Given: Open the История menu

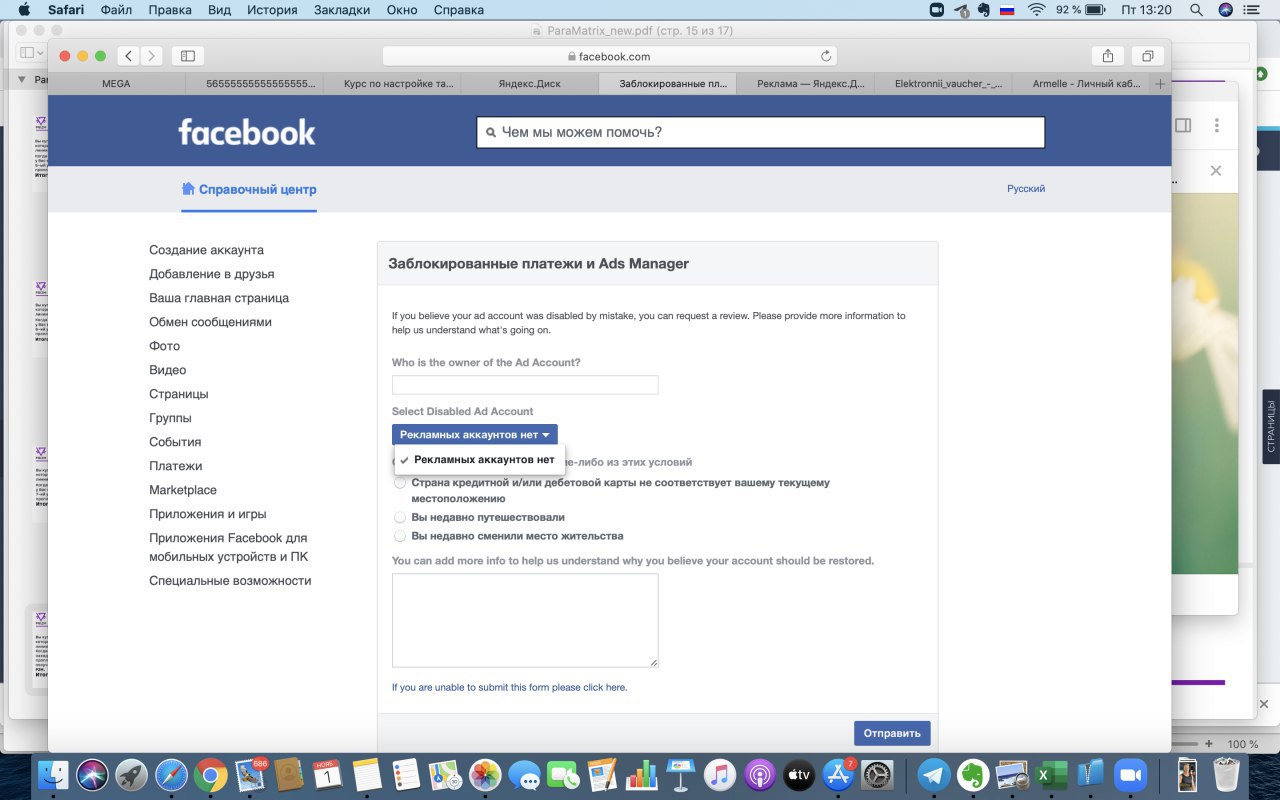Looking at the screenshot, I should tap(271, 10).
